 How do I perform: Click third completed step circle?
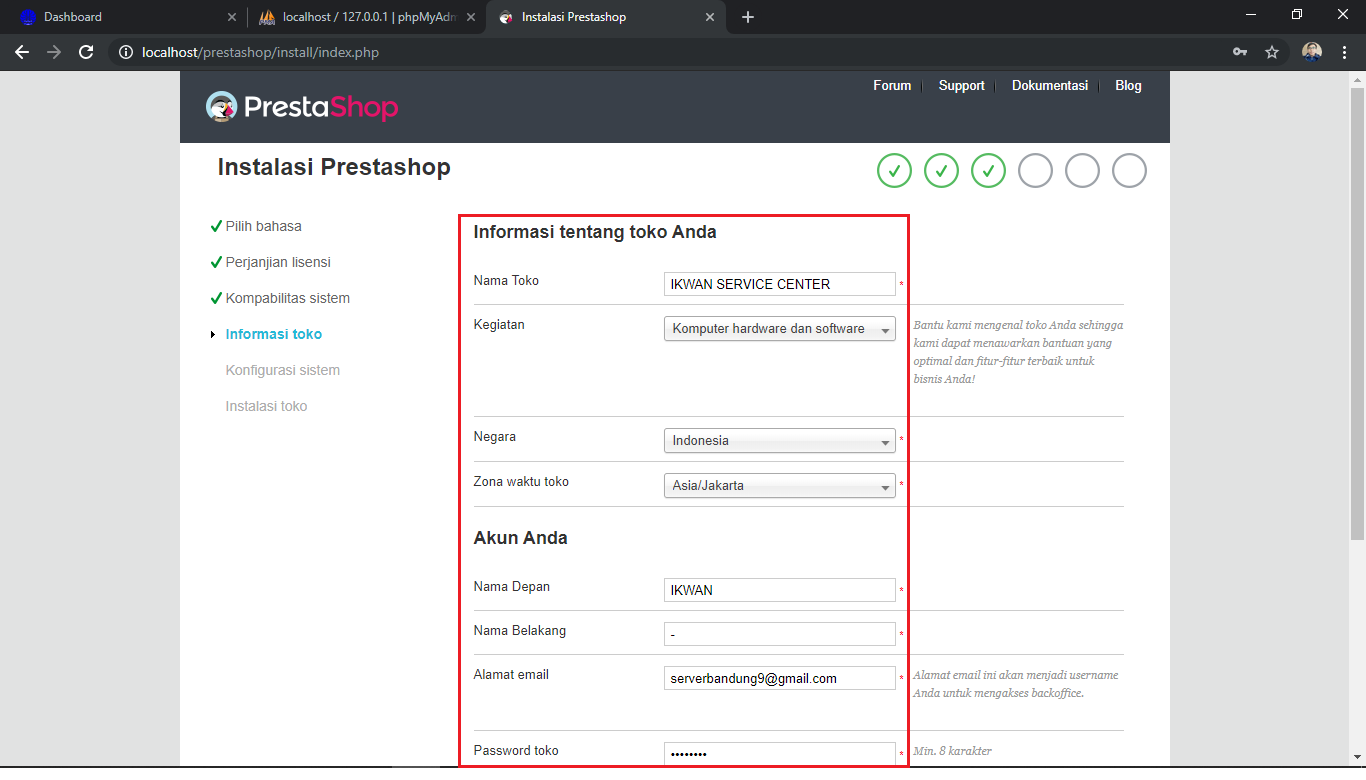(988, 171)
